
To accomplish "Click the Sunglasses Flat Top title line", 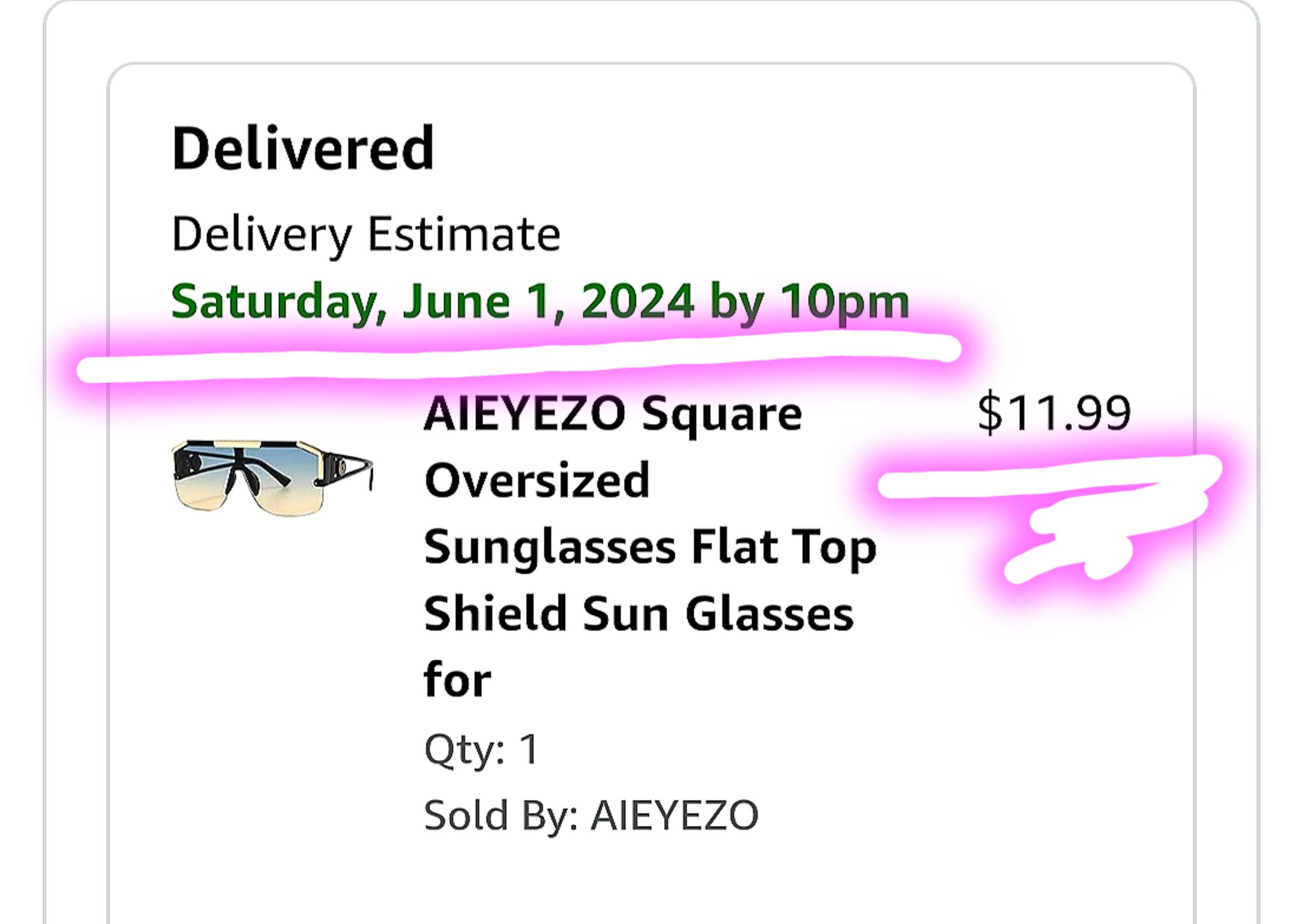I will tap(650, 548).
